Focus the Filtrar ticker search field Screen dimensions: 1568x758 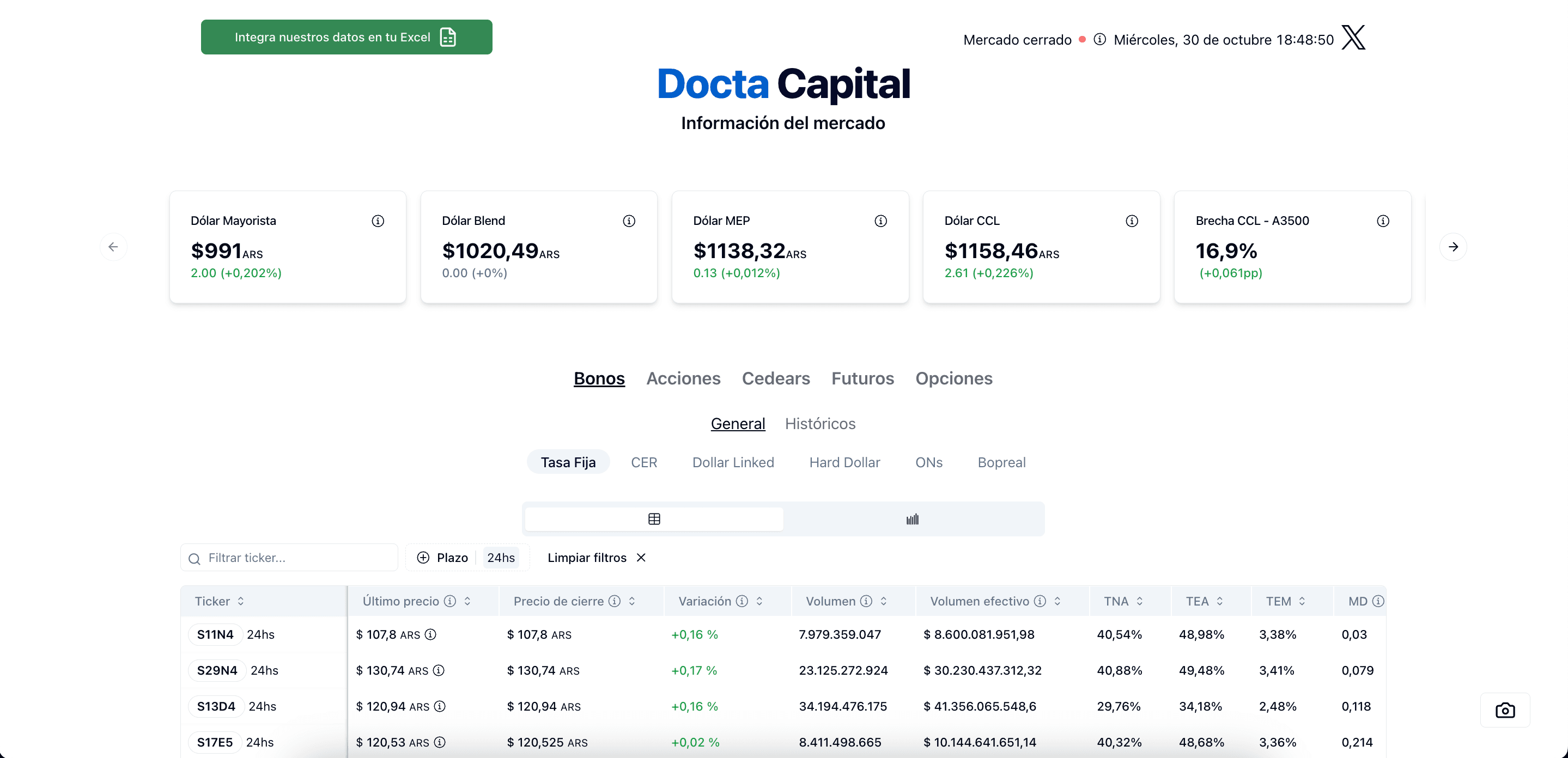coord(289,557)
